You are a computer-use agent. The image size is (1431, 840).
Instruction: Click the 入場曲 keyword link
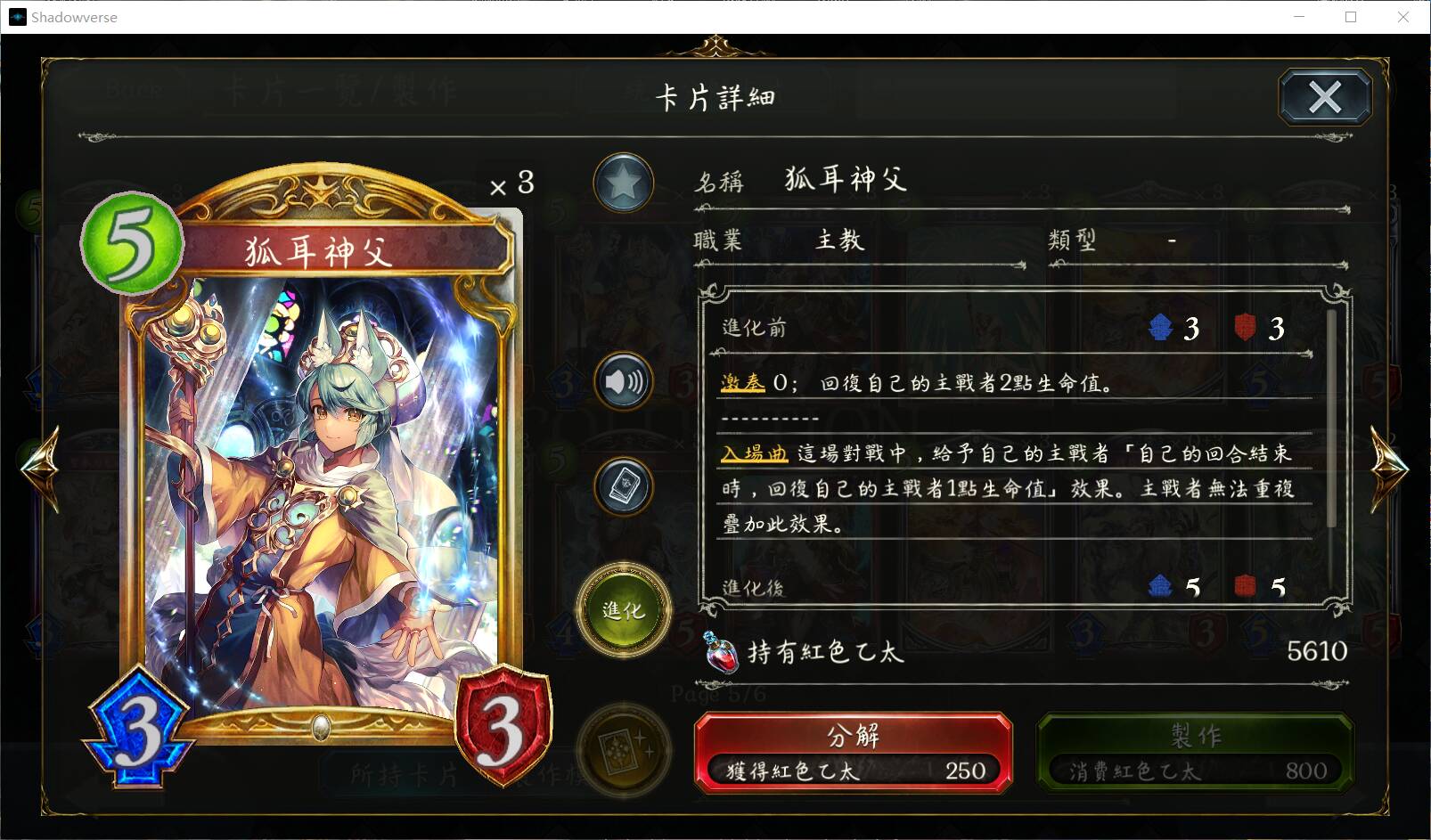click(754, 453)
